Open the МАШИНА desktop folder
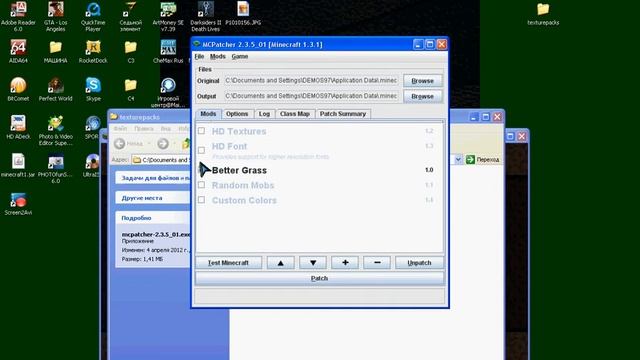This screenshot has height=360, width=640. click(56, 51)
